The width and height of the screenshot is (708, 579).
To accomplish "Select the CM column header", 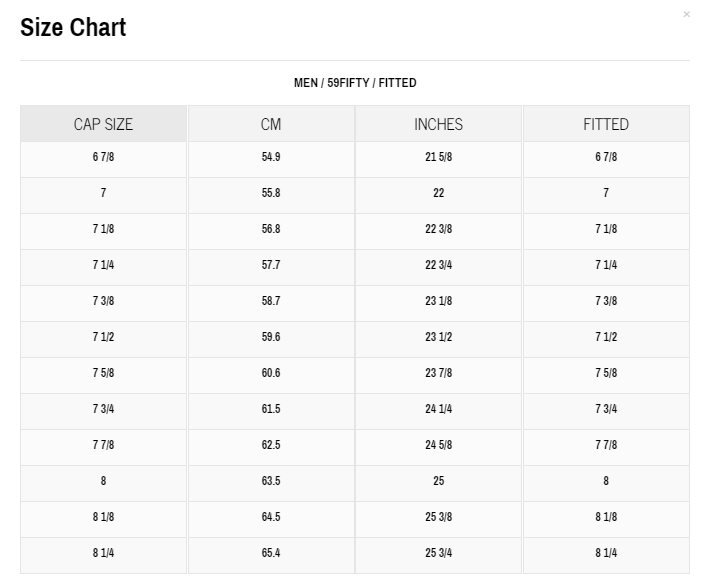I will point(271,124).
